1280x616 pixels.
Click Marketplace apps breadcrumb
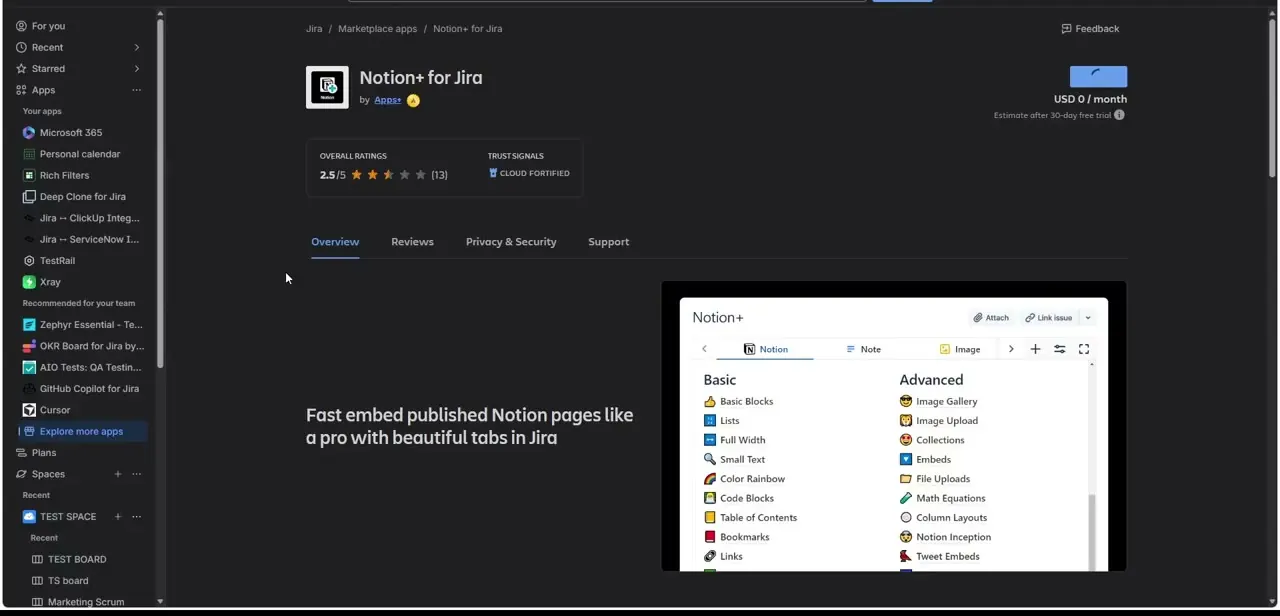tap(377, 29)
